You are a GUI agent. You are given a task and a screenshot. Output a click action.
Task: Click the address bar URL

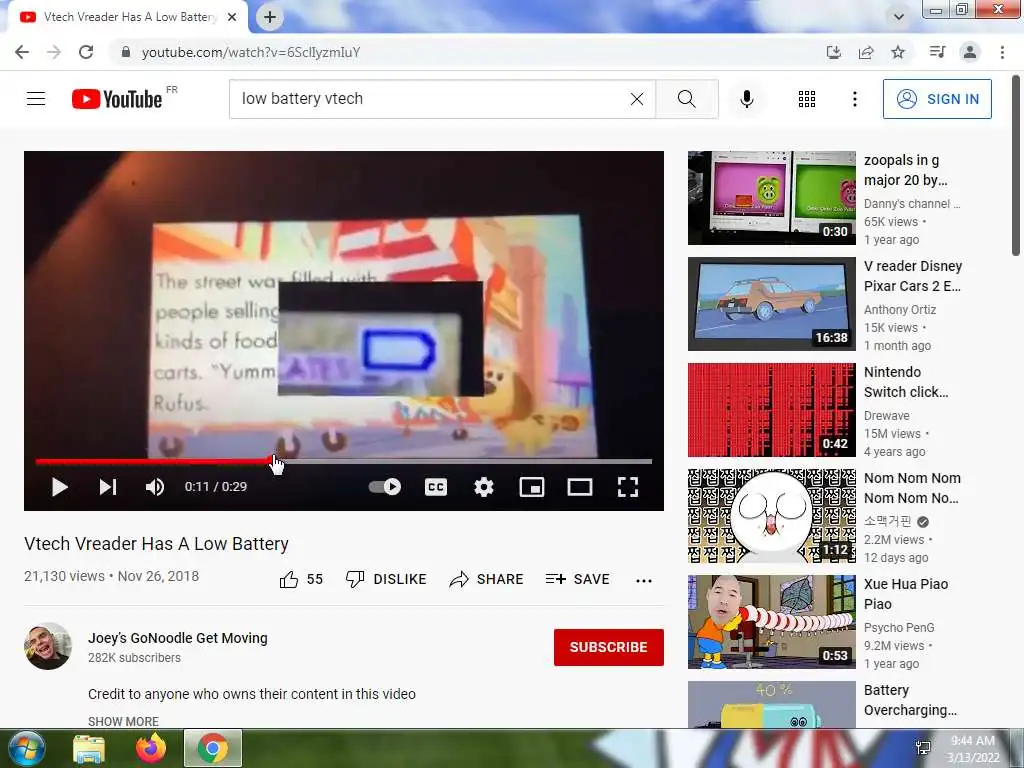pos(251,52)
